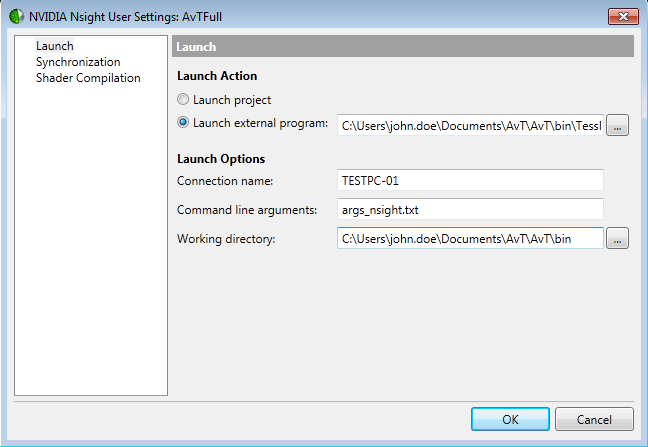Select the Launch external program option
The width and height of the screenshot is (648, 447).
pos(183,124)
